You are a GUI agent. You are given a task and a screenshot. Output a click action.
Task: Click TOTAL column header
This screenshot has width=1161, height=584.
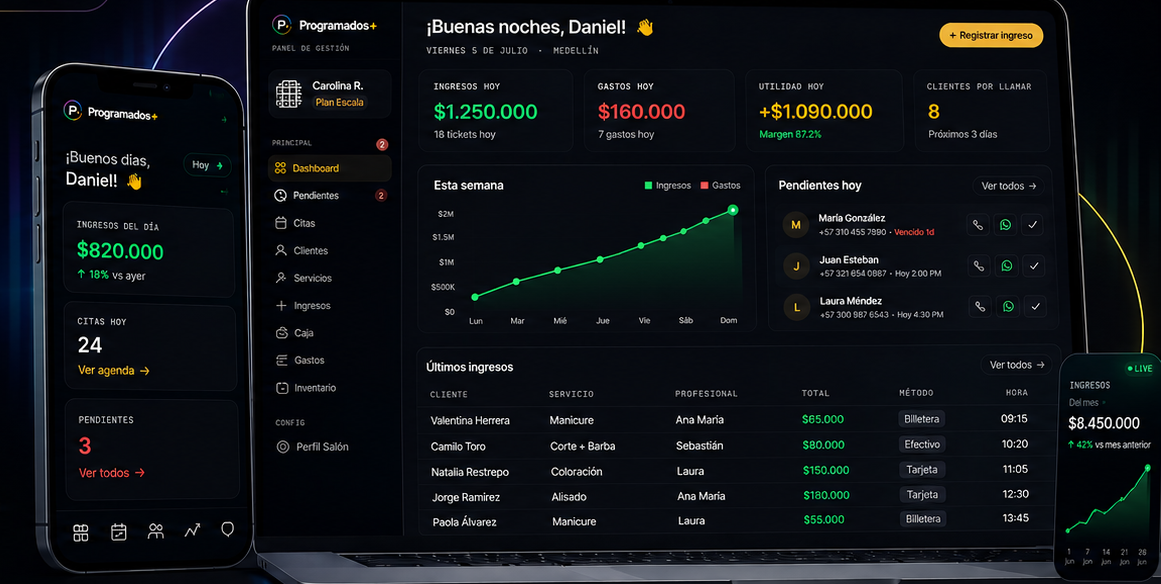(815, 394)
